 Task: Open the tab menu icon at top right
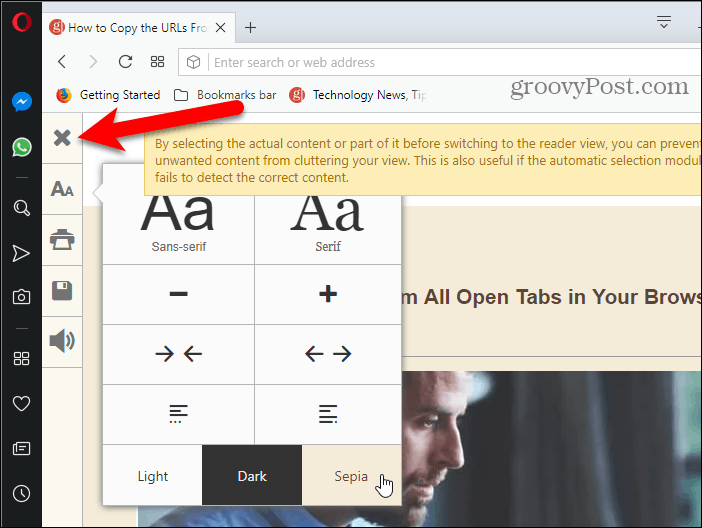664,21
